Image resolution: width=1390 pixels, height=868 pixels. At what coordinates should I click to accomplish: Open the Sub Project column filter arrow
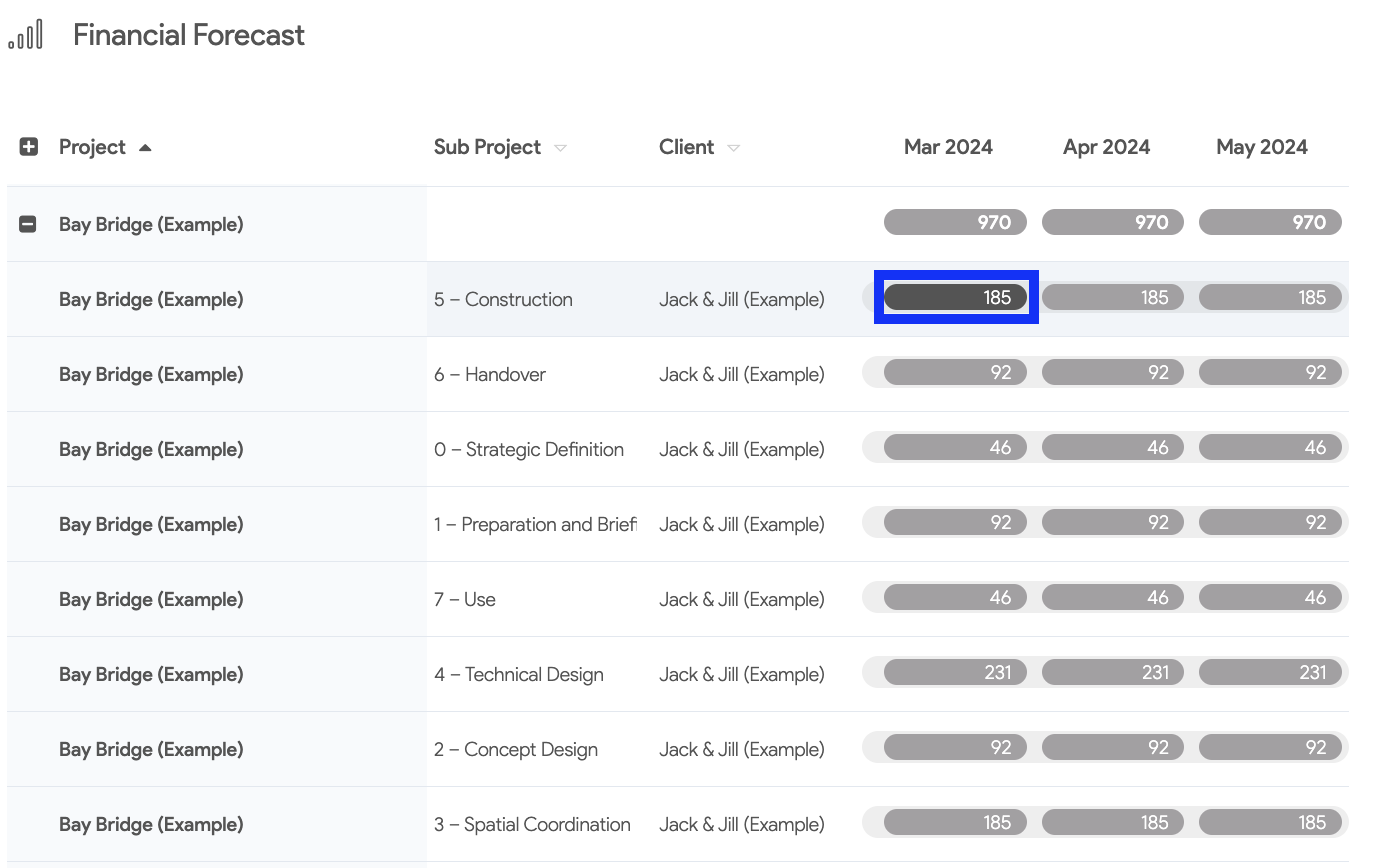click(560, 148)
